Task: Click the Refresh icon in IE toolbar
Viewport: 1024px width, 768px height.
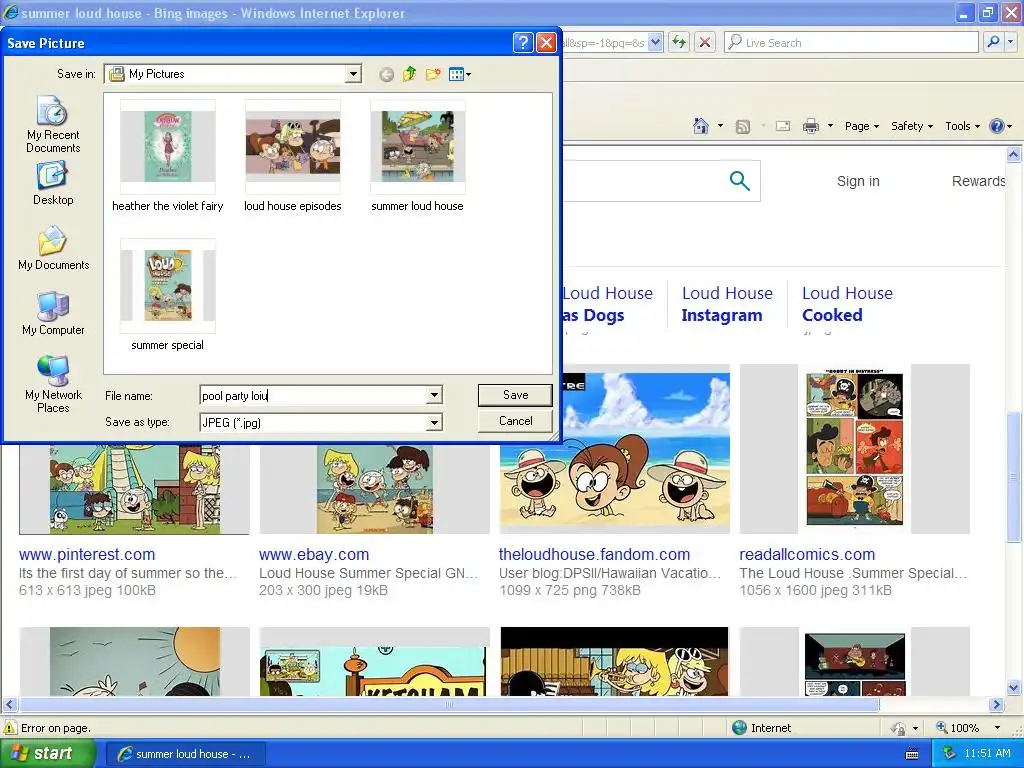Action: click(x=679, y=42)
